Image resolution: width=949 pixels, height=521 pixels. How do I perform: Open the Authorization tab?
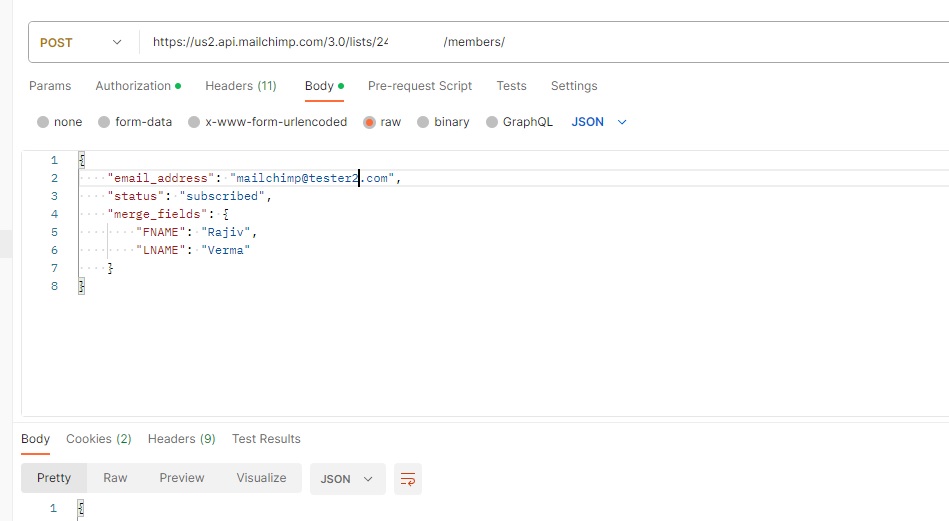point(138,86)
